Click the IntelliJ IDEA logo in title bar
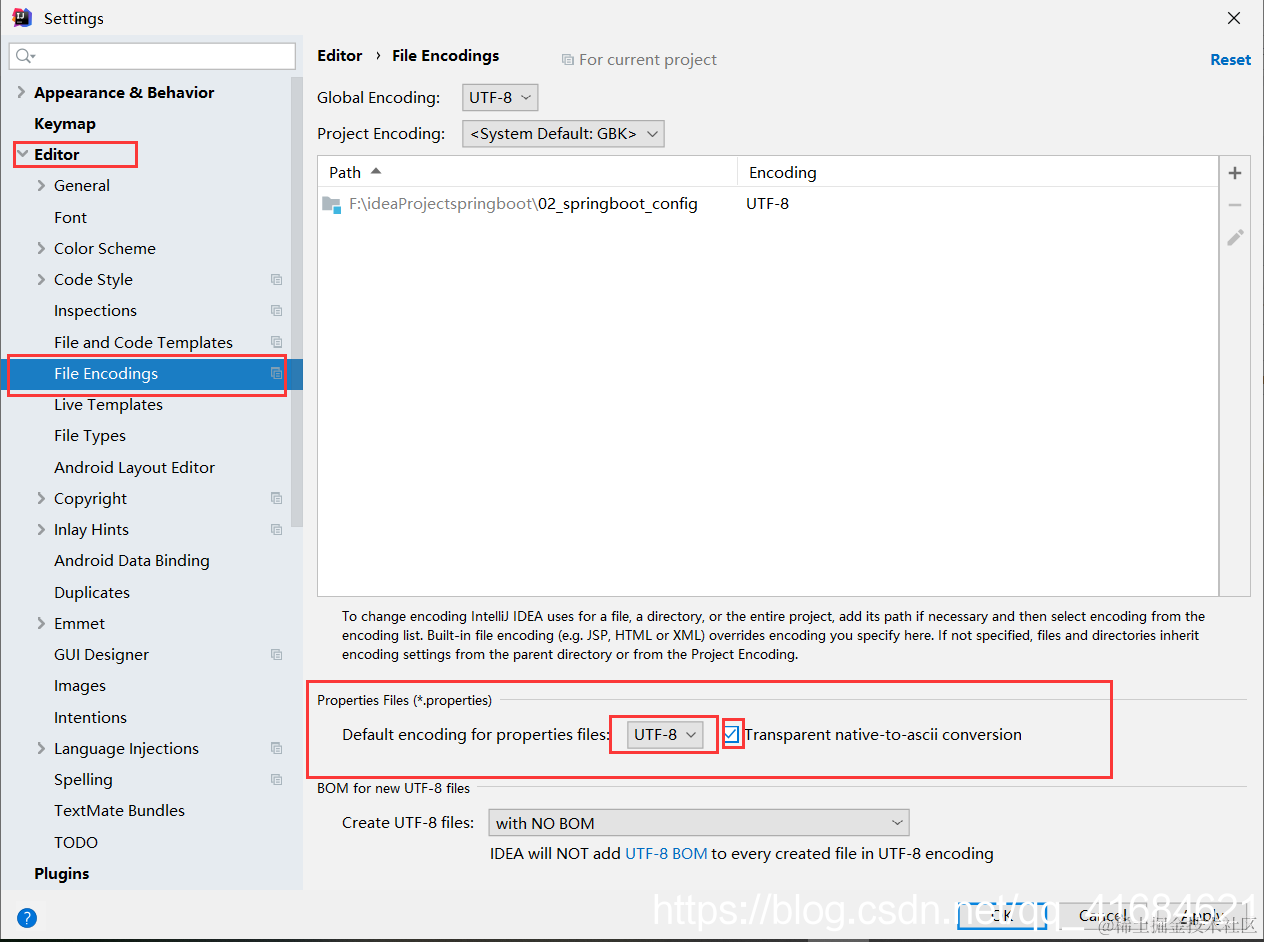The image size is (1264, 942). point(21,17)
